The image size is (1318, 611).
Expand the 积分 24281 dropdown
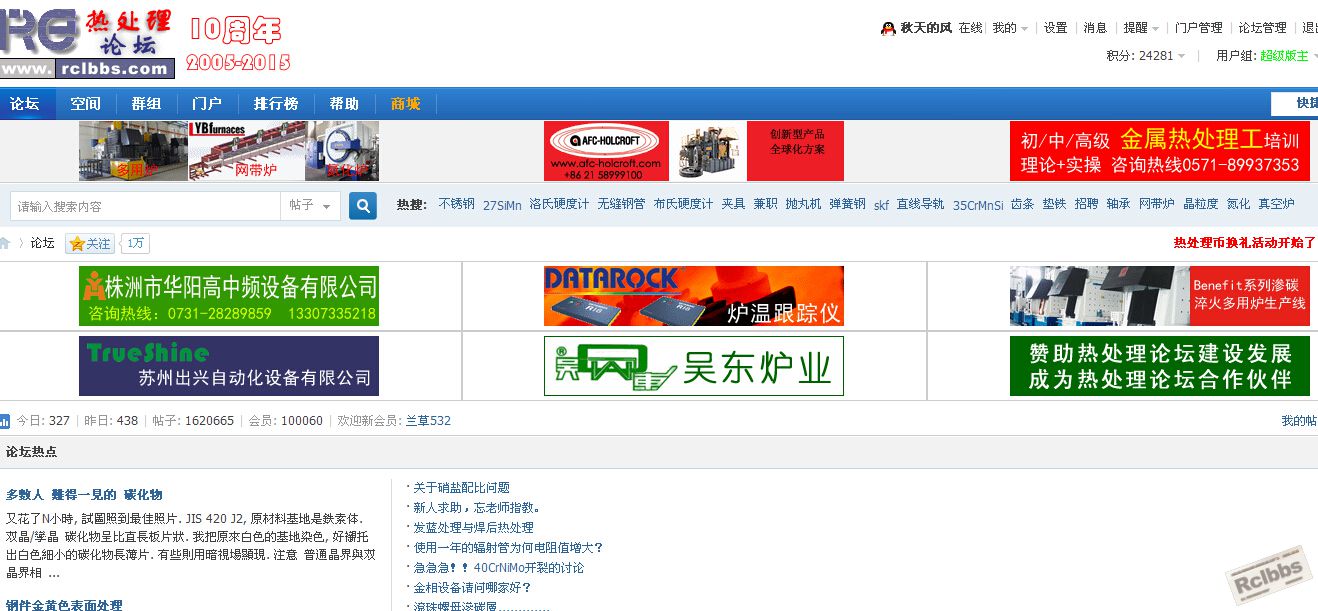coord(1146,56)
